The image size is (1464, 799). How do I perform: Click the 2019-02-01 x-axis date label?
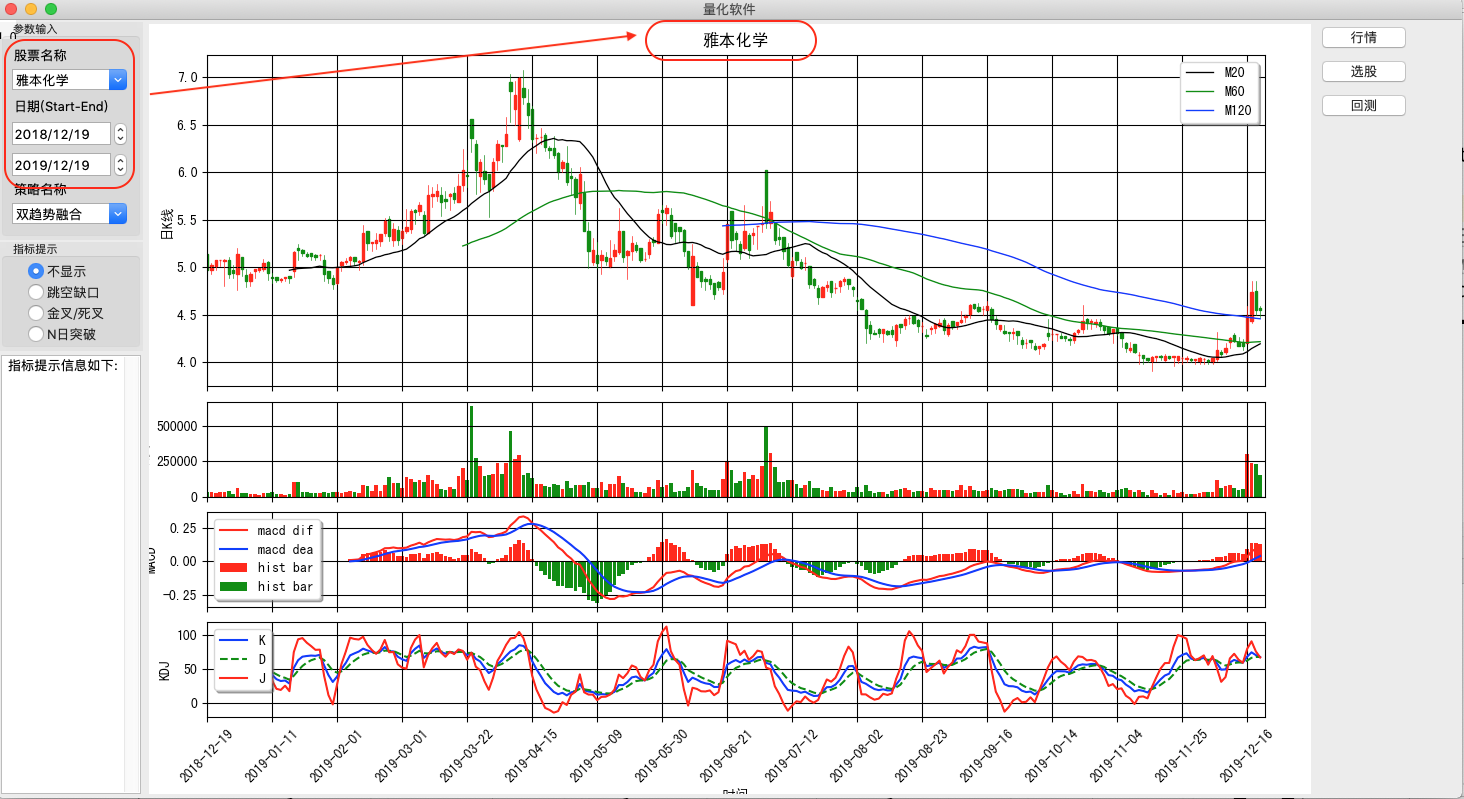[335, 754]
